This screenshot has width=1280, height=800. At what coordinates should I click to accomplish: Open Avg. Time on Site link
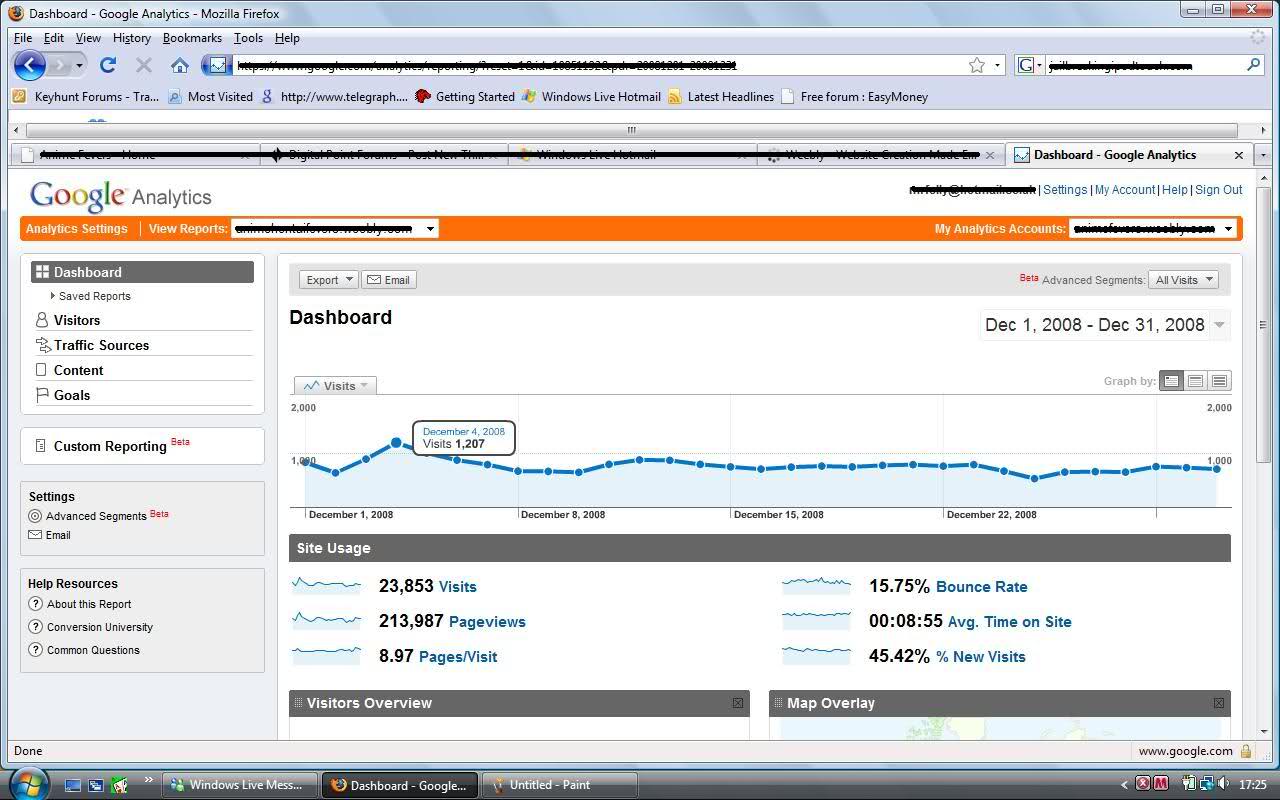click(1009, 622)
